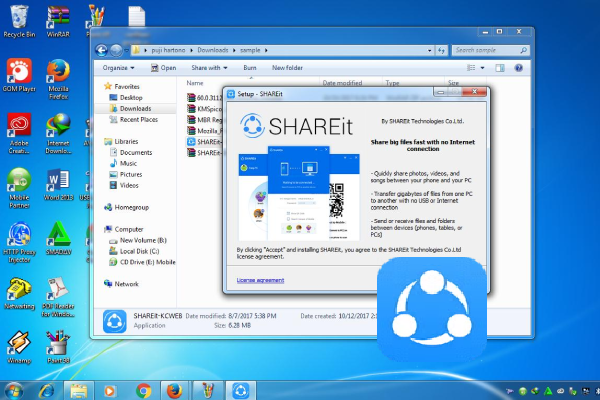Click Burn in Explorer toolbar
This screenshot has width=600, height=400.
point(250,68)
